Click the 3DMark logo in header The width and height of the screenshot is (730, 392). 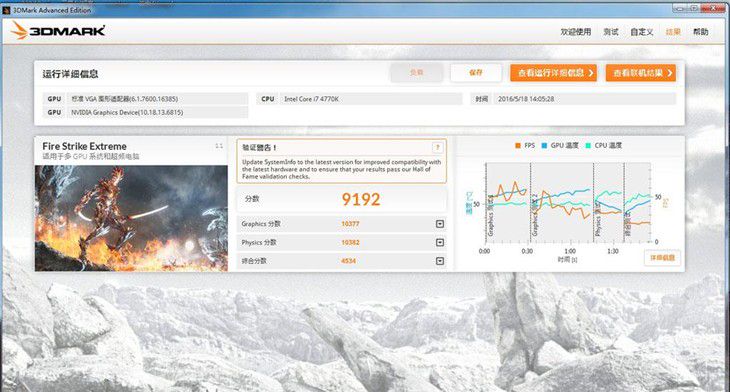59,31
